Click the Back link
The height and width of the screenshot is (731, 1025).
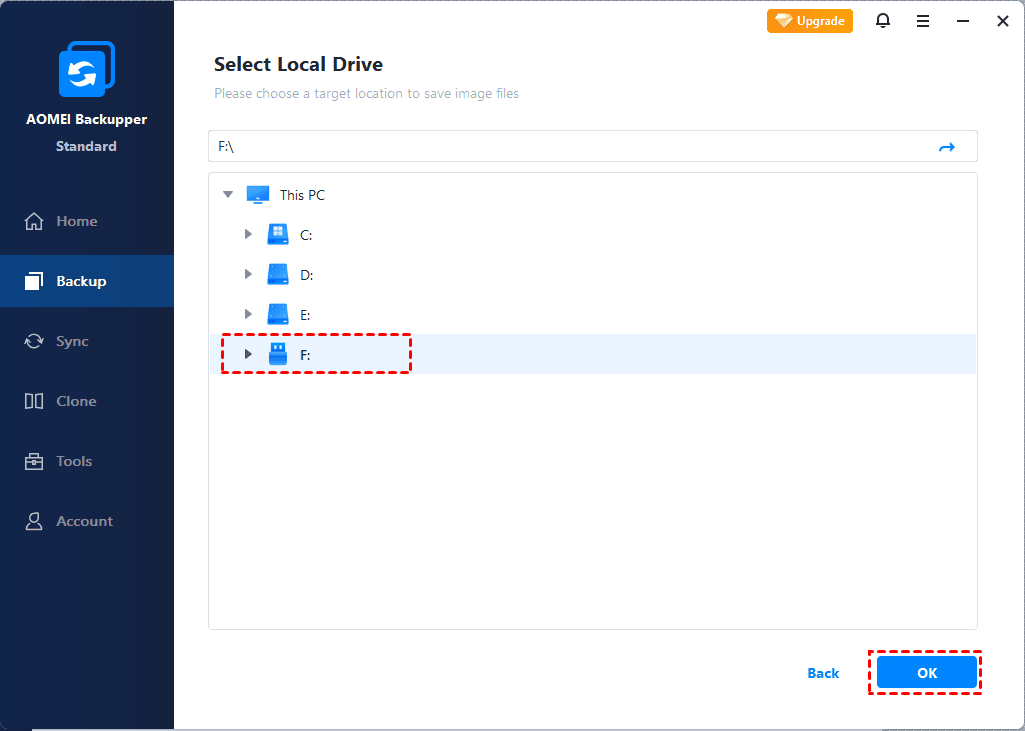[x=823, y=673]
